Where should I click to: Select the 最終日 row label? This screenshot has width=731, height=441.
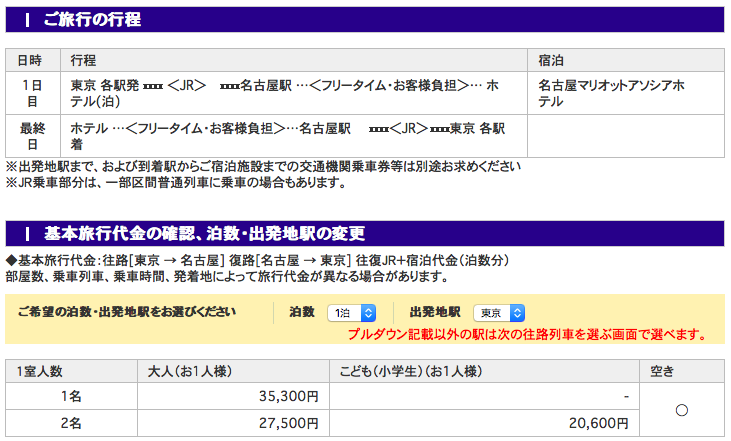coord(33,136)
